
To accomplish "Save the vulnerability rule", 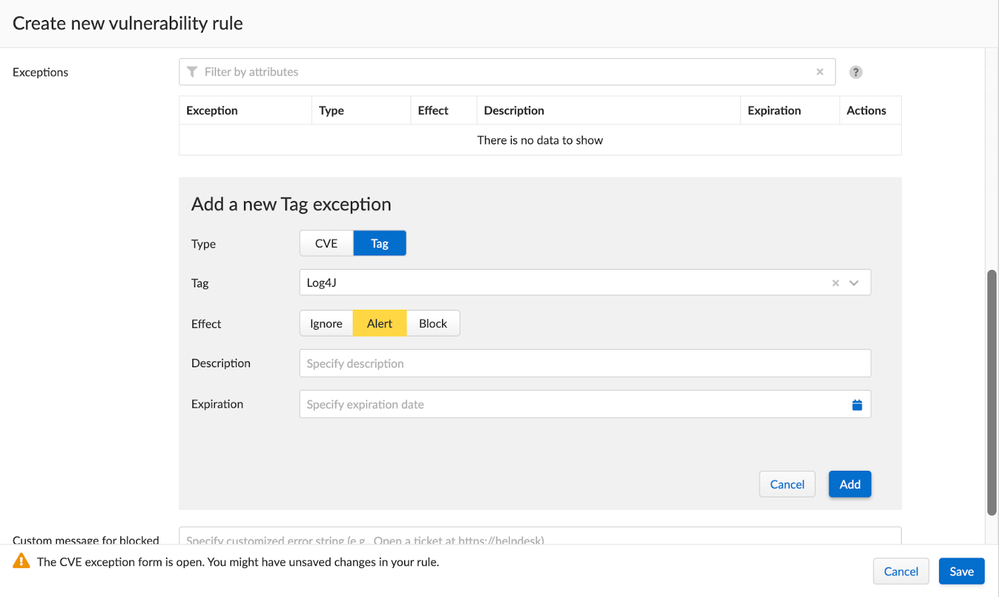I will click(961, 572).
